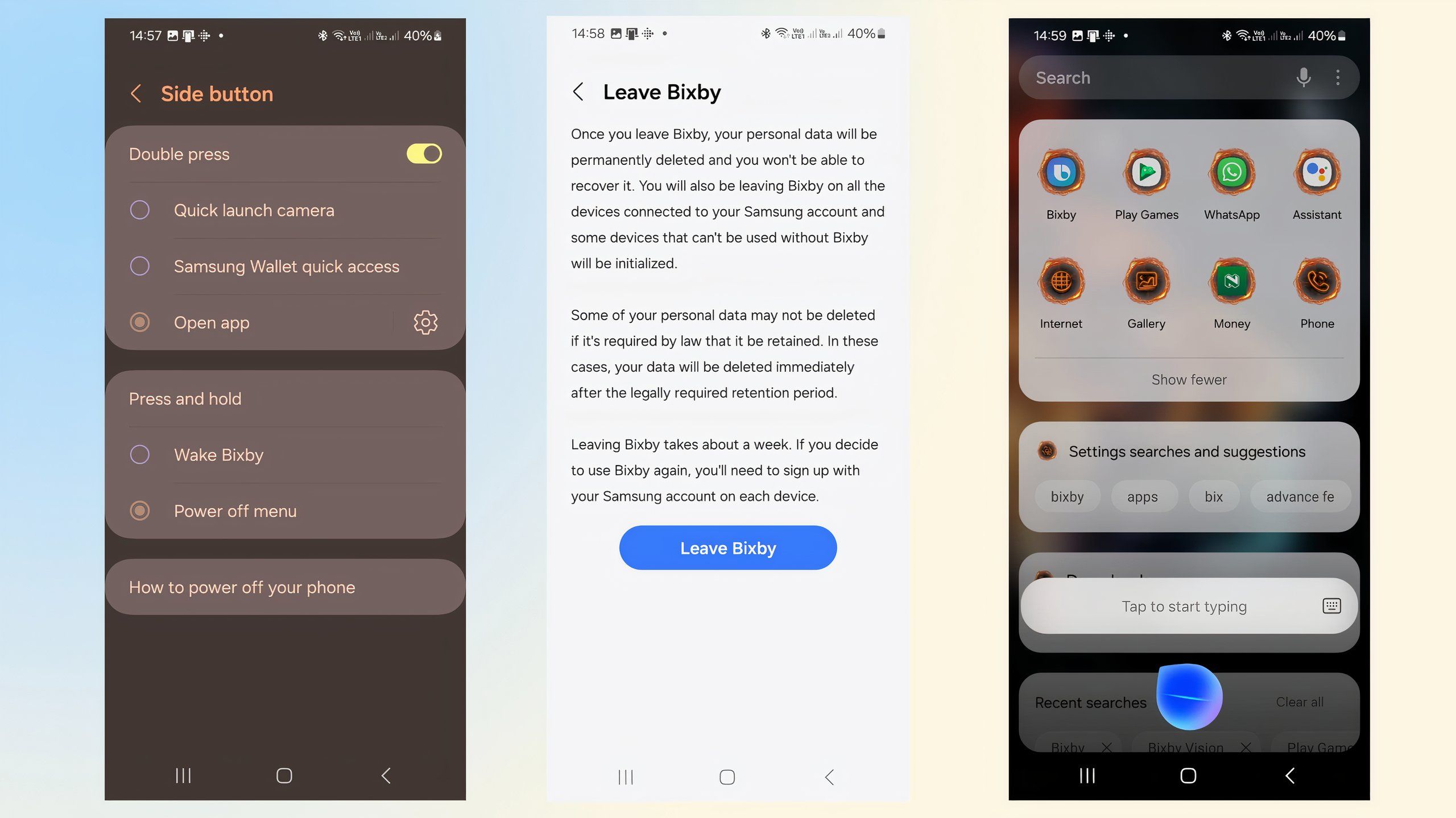
Task: Toggle Double press side button
Action: pyautogui.click(x=424, y=154)
